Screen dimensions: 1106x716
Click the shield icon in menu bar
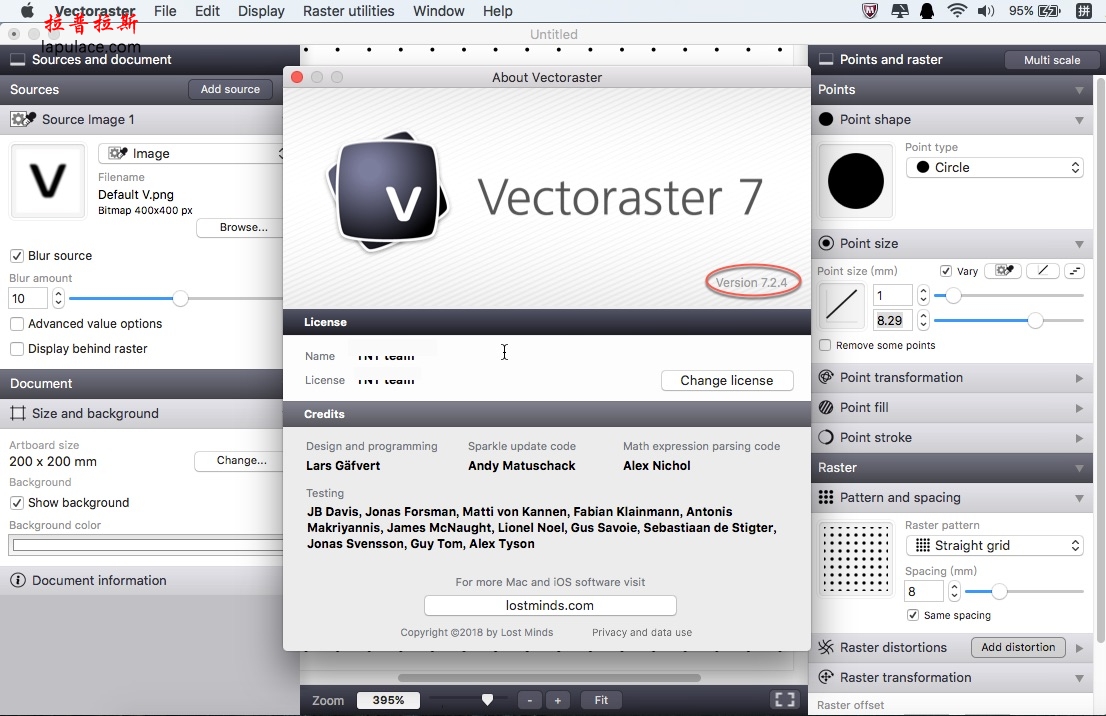(x=870, y=11)
